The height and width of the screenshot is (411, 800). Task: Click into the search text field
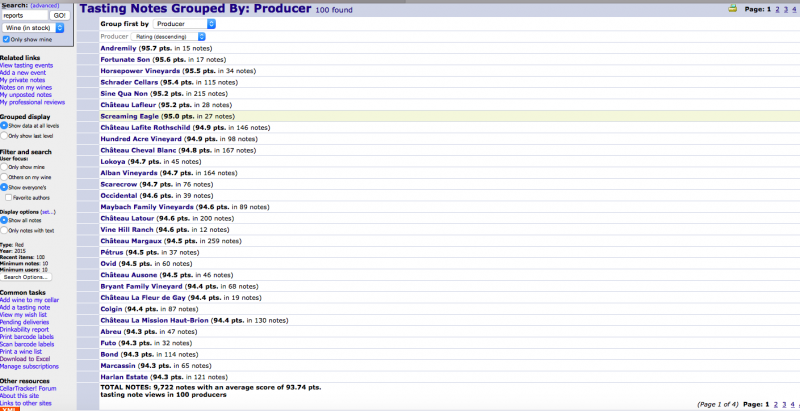pyautogui.click(x=24, y=15)
